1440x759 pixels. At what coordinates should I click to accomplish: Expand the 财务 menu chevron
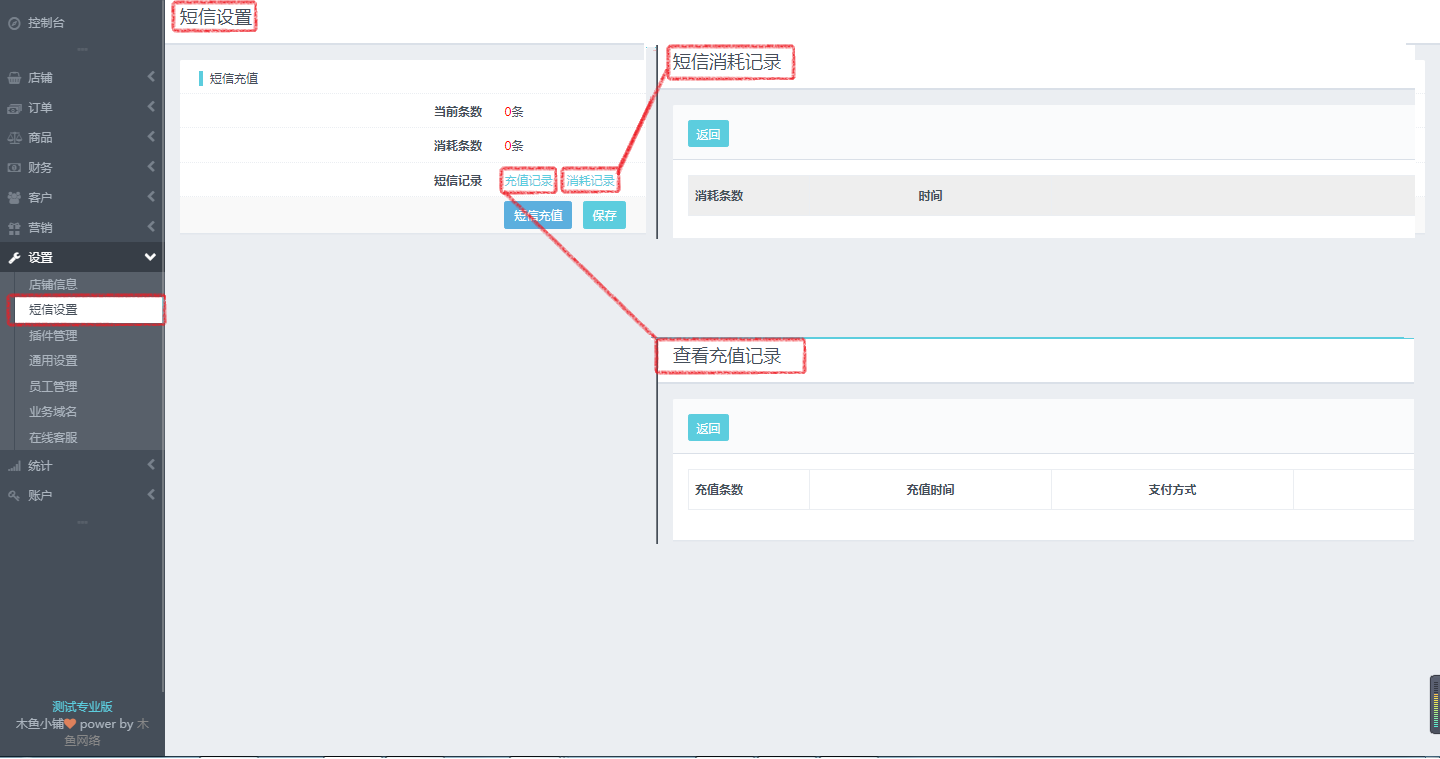click(151, 167)
